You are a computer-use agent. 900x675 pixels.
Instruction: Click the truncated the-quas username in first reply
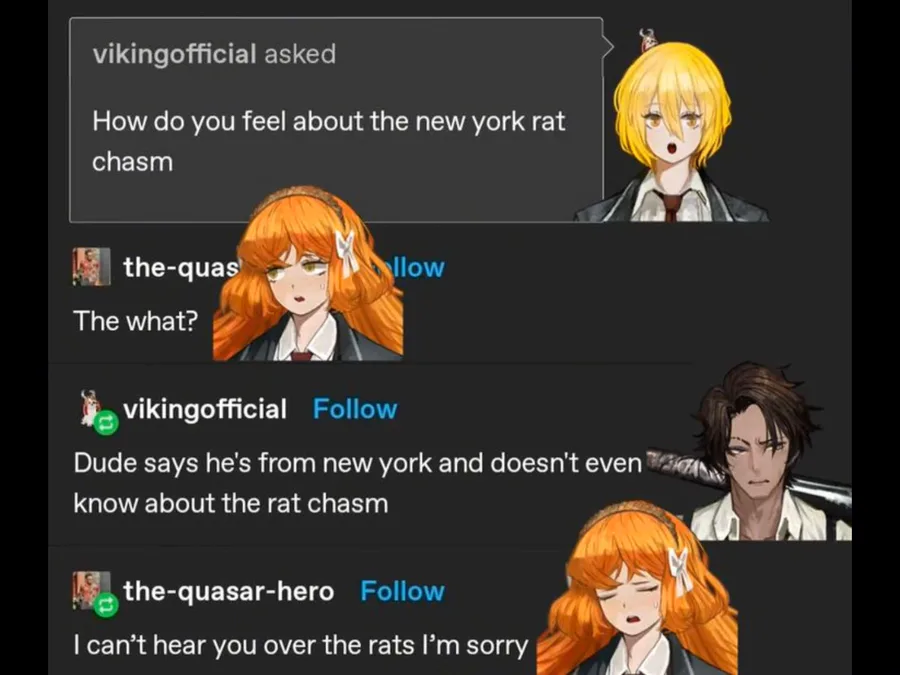point(180,267)
